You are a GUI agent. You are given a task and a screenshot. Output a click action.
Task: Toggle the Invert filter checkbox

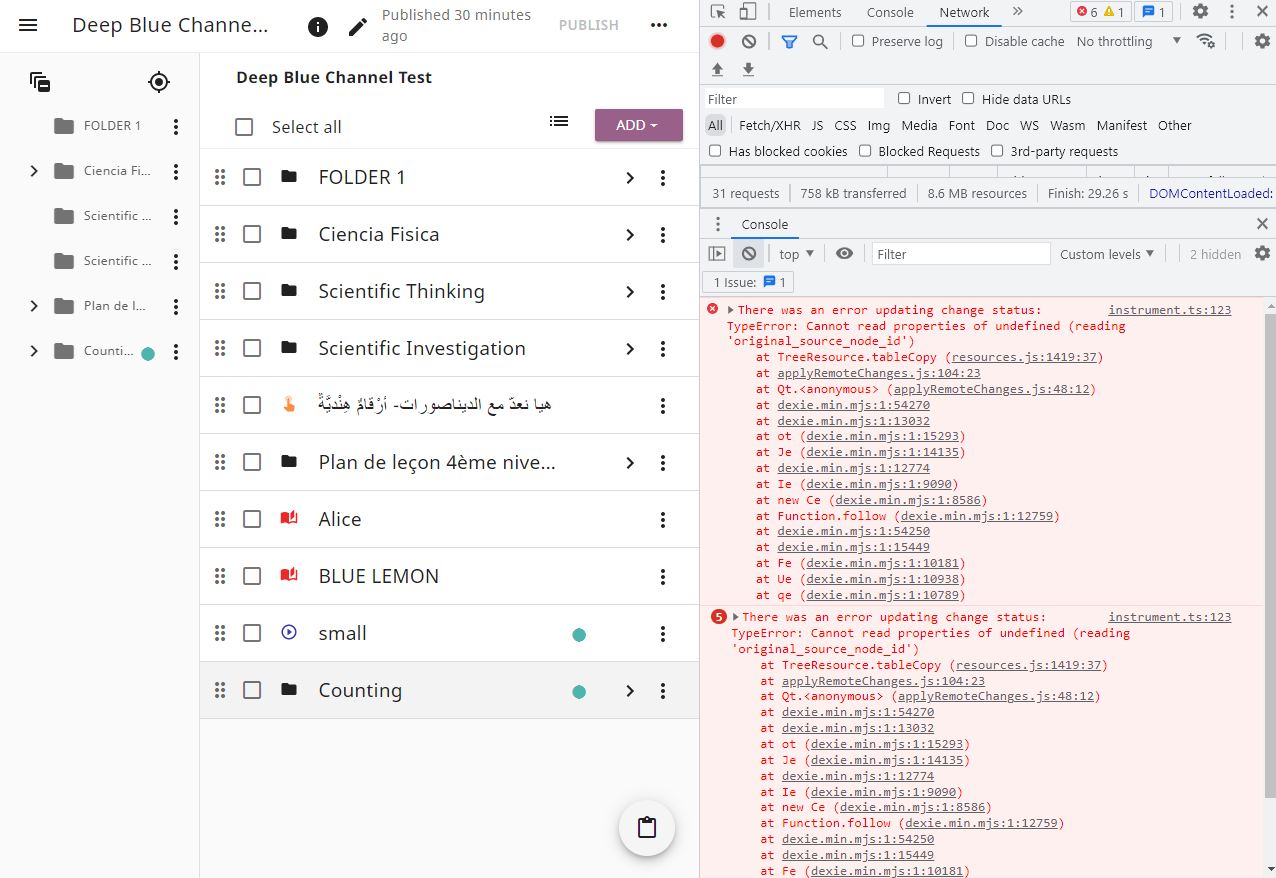(x=904, y=98)
